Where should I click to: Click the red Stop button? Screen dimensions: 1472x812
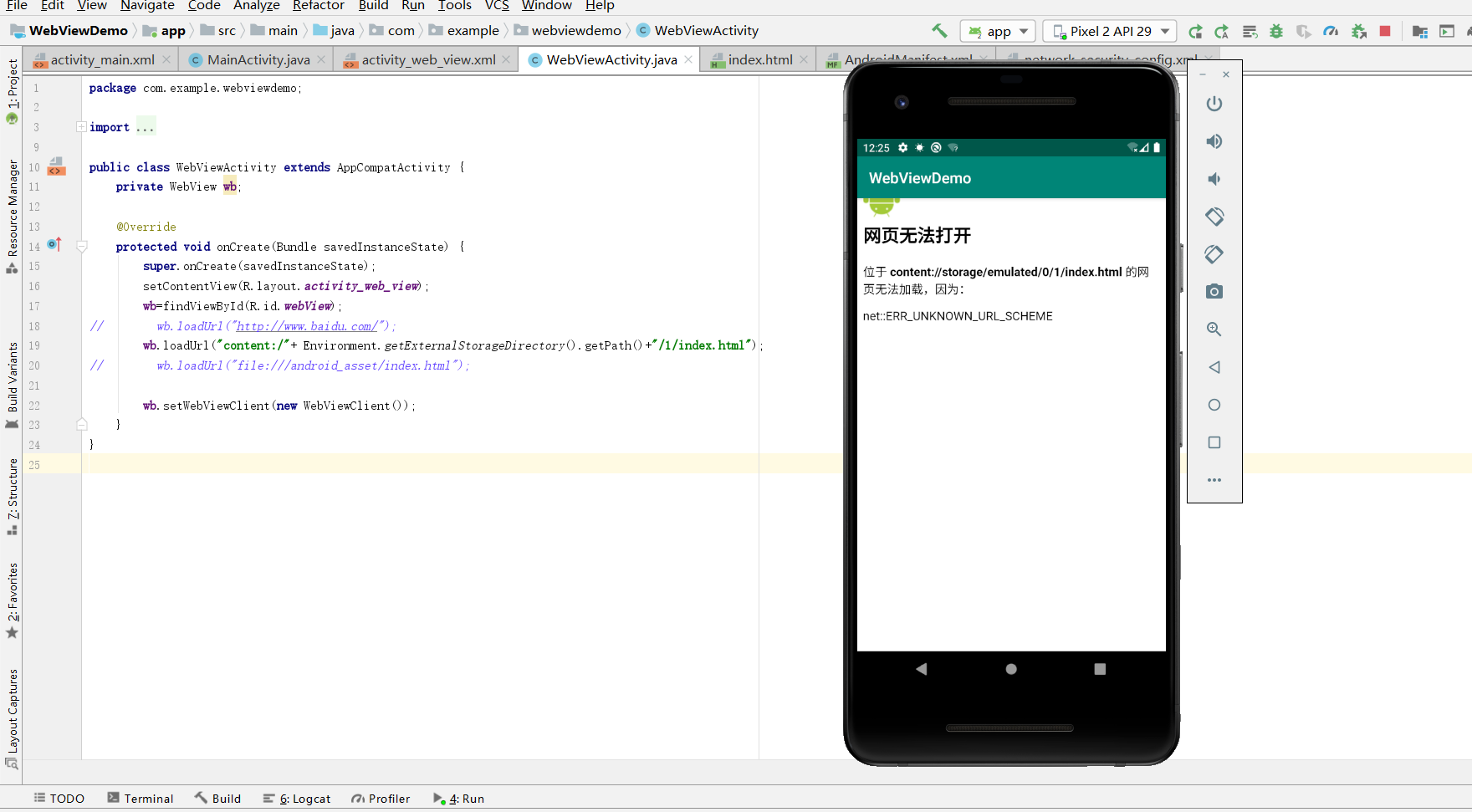click(x=1385, y=31)
